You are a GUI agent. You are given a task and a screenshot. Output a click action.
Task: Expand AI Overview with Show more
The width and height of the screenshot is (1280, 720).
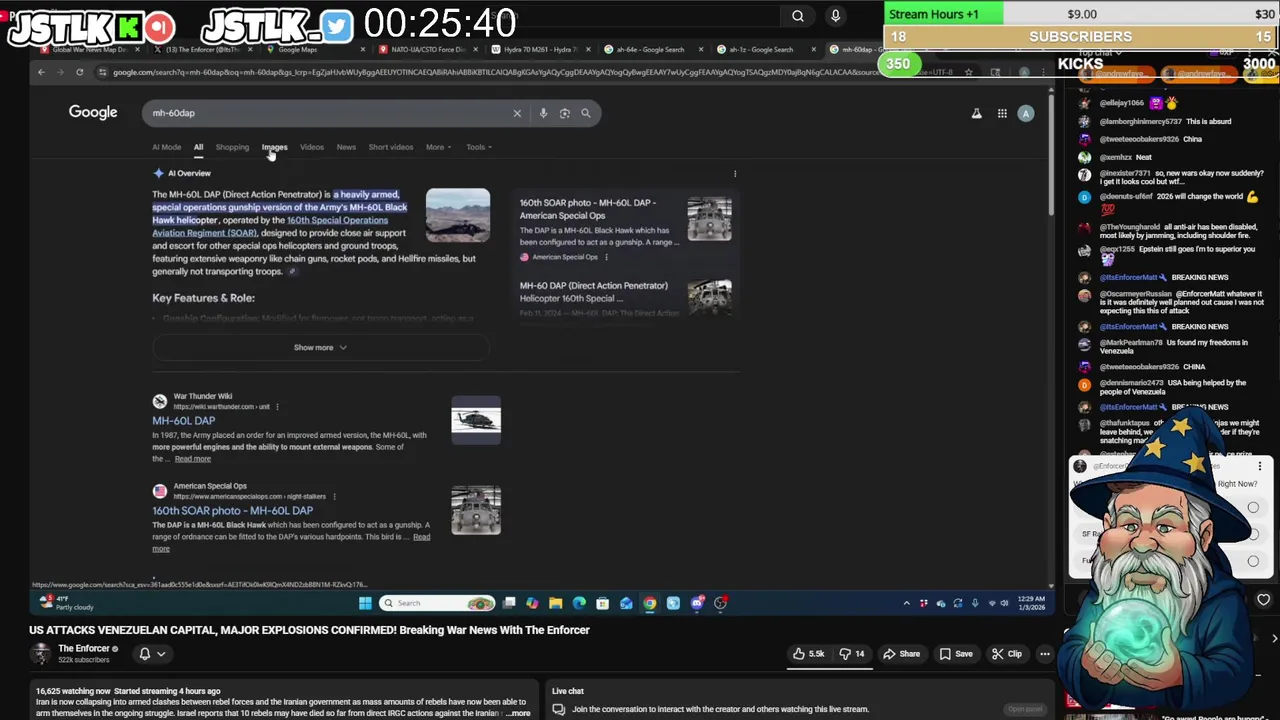[320, 347]
